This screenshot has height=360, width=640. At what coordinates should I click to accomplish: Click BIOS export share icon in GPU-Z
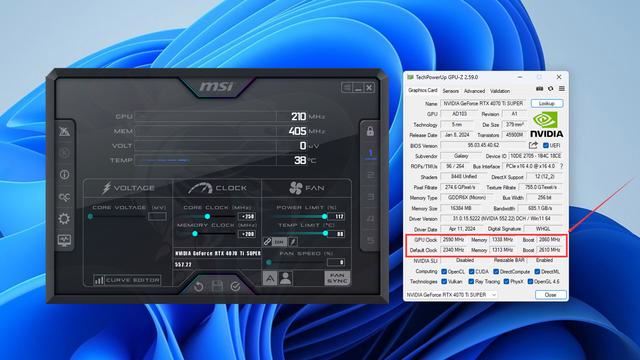(x=533, y=145)
